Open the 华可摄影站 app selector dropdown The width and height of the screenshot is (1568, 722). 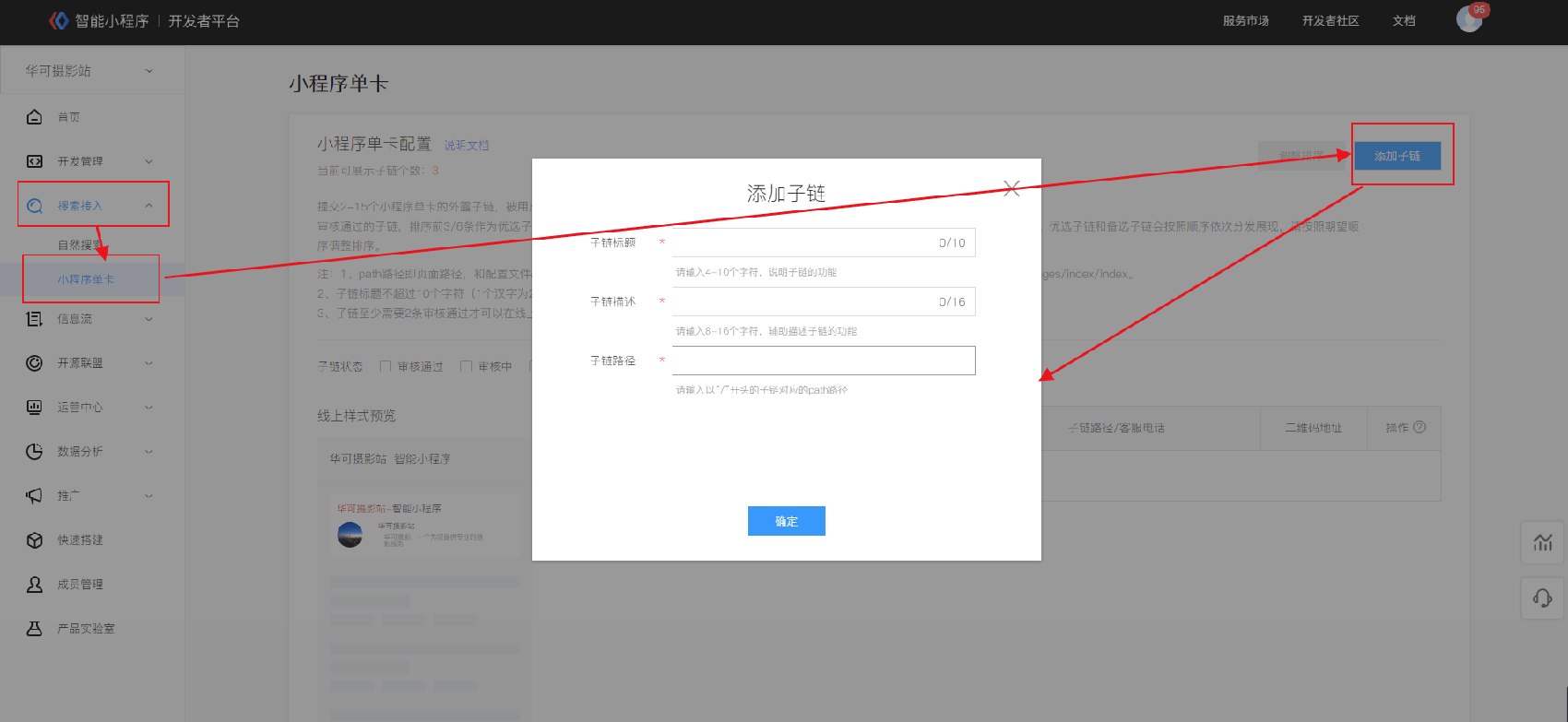click(x=89, y=71)
